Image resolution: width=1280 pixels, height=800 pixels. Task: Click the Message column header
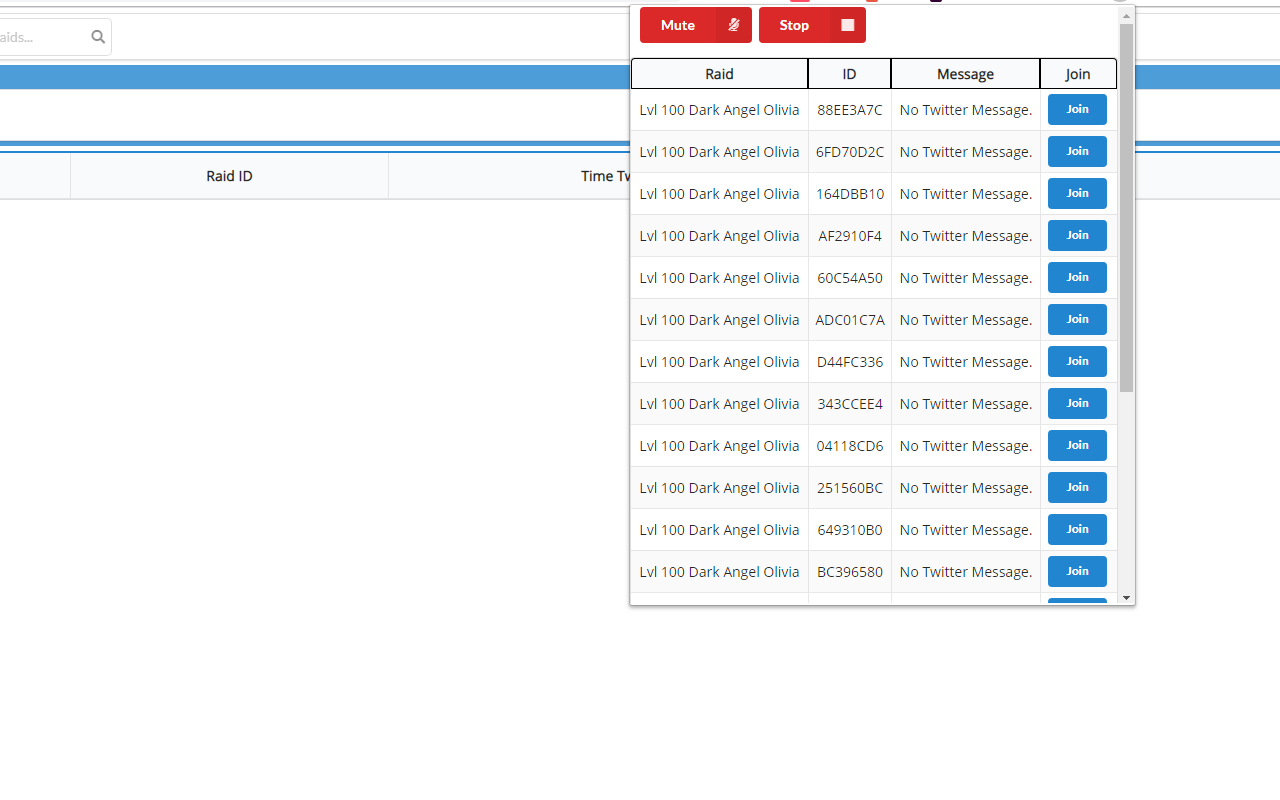[965, 74]
